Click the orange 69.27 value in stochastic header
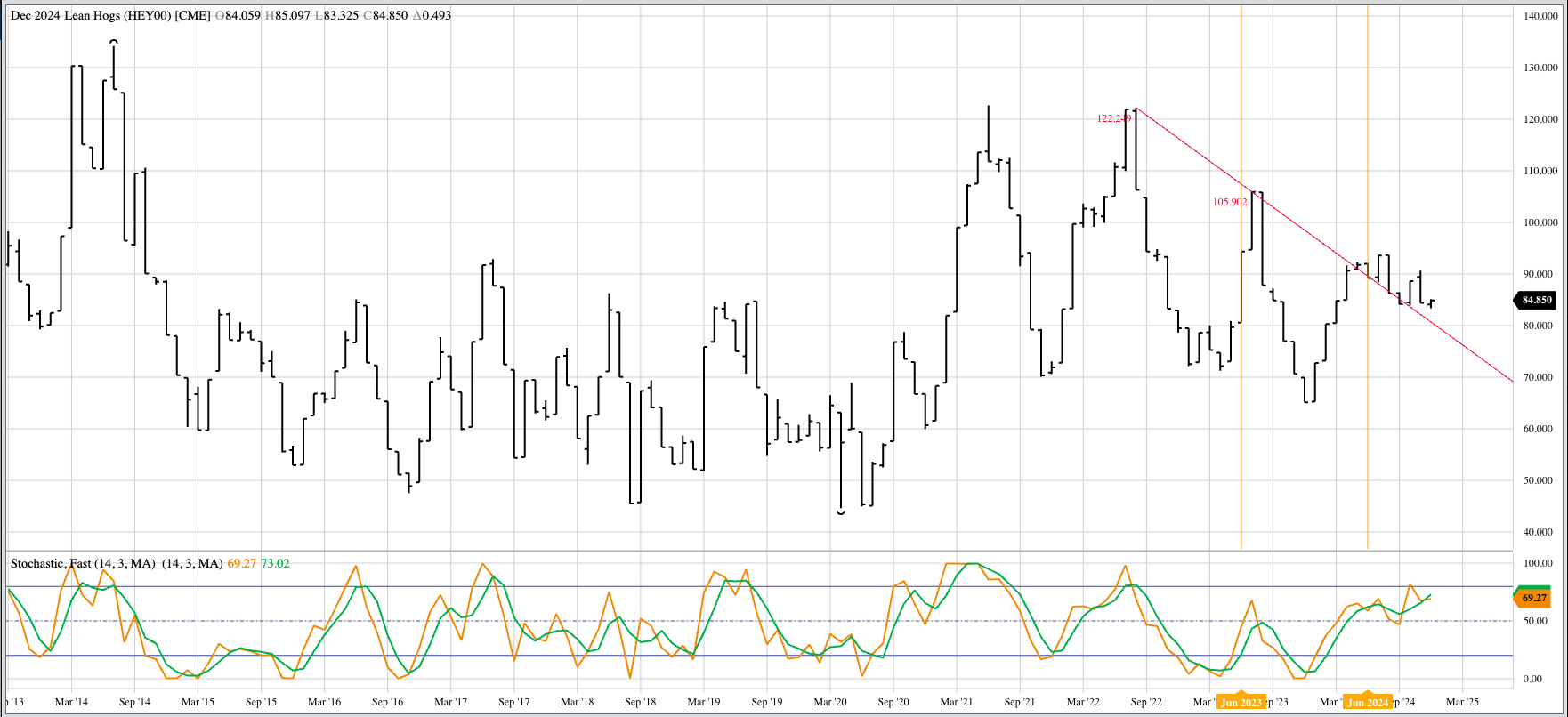This screenshot has height=717, width=1568. 242,563
